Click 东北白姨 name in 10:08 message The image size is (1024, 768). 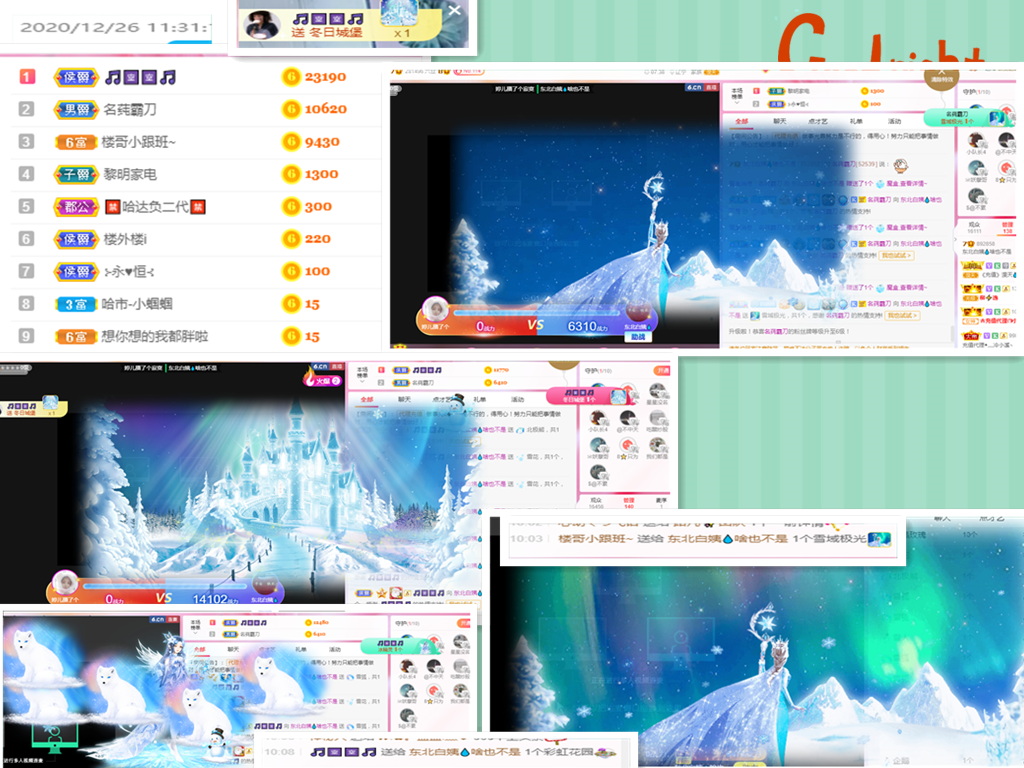click(433, 752)
